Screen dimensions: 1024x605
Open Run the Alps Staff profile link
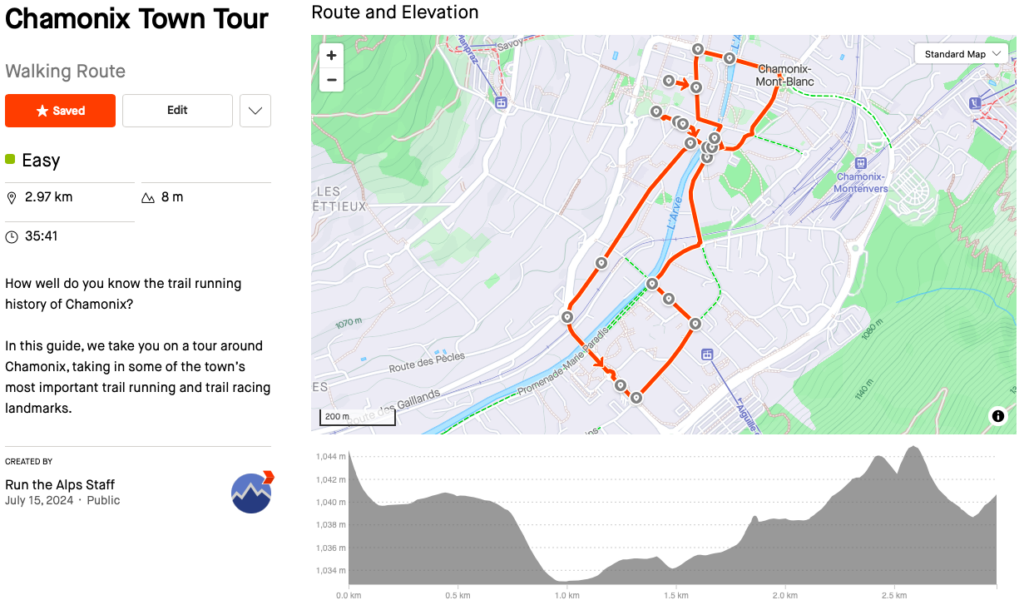click(60, 485)
